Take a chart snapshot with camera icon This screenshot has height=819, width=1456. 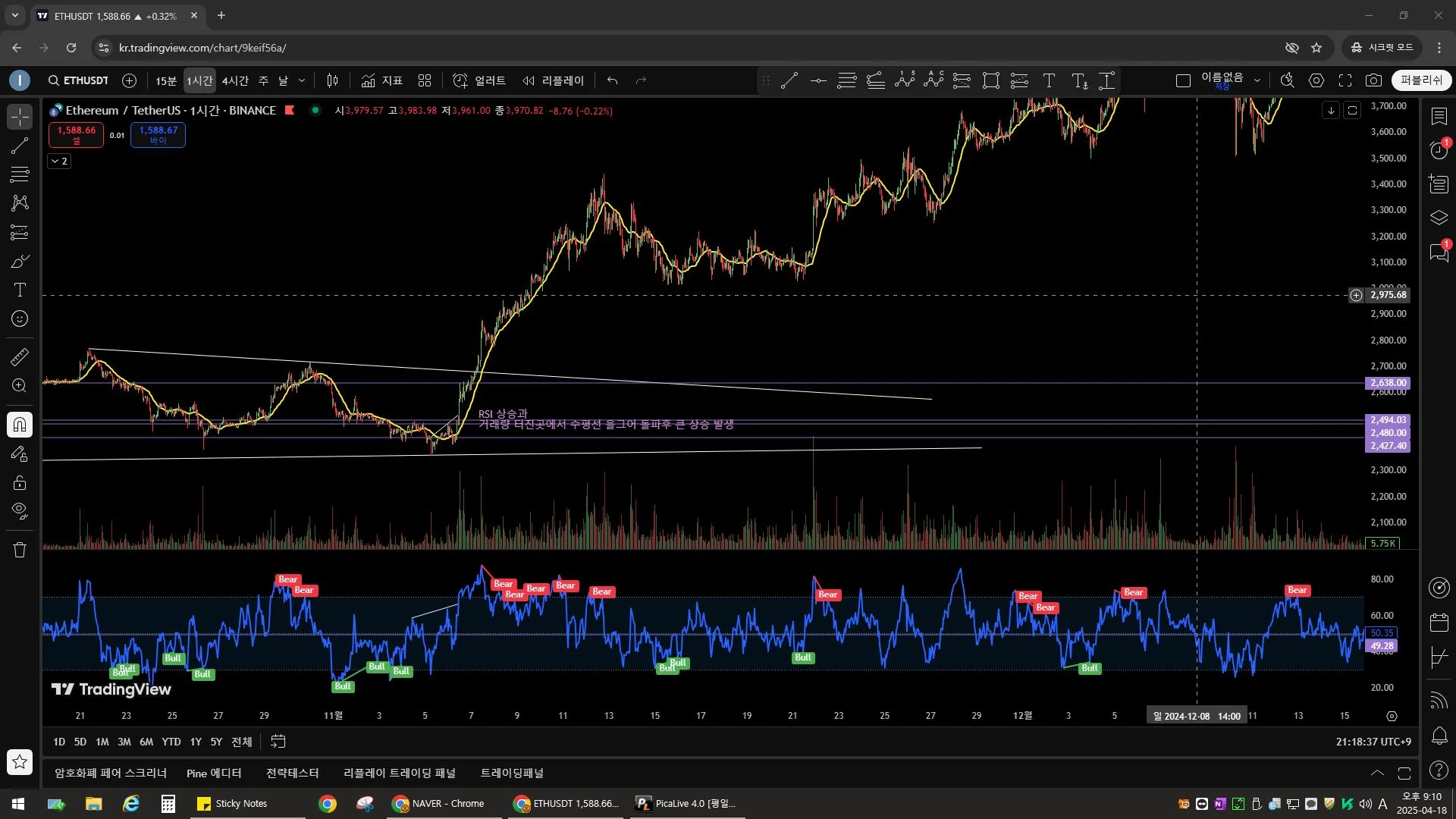[x=1373, y=80]
